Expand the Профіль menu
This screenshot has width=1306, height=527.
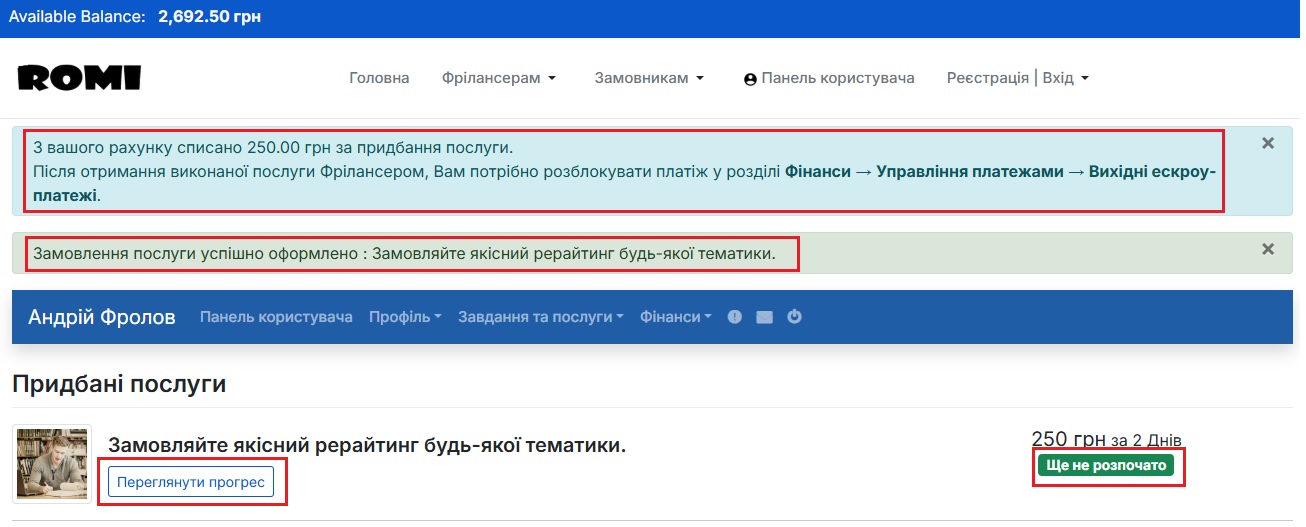[405, 317]
